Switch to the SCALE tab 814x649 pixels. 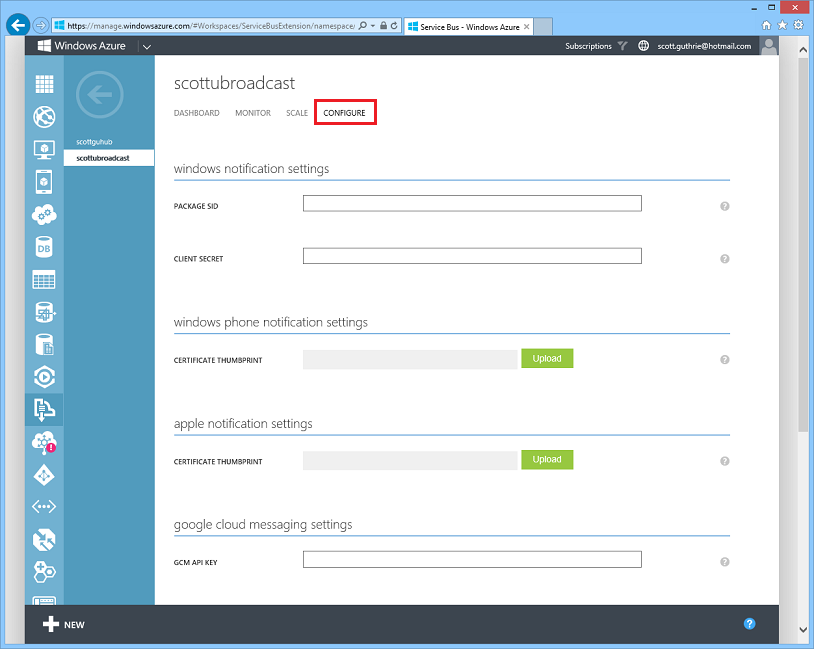point(297,113)
